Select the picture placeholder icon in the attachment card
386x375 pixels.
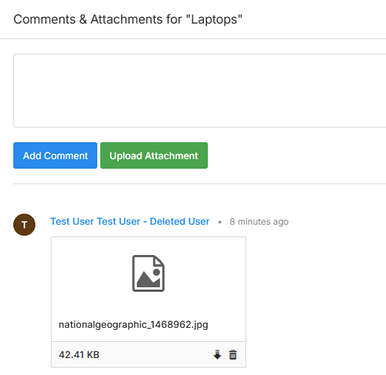coord(148,273)
